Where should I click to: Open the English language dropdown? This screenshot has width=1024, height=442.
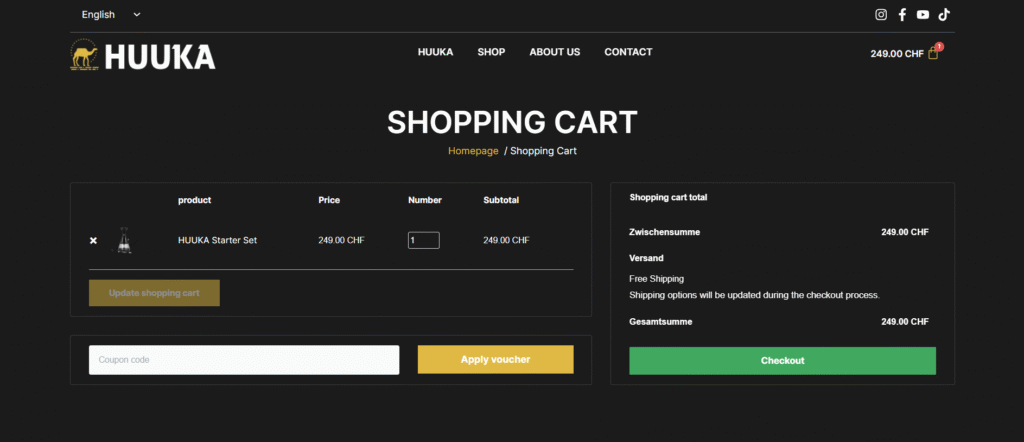tap(110, 14)
